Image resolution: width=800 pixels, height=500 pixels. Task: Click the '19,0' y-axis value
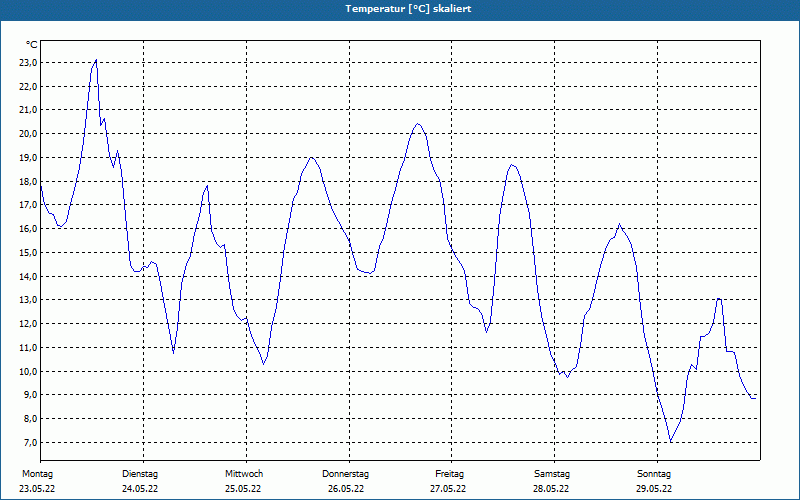(x=28, y=158)
